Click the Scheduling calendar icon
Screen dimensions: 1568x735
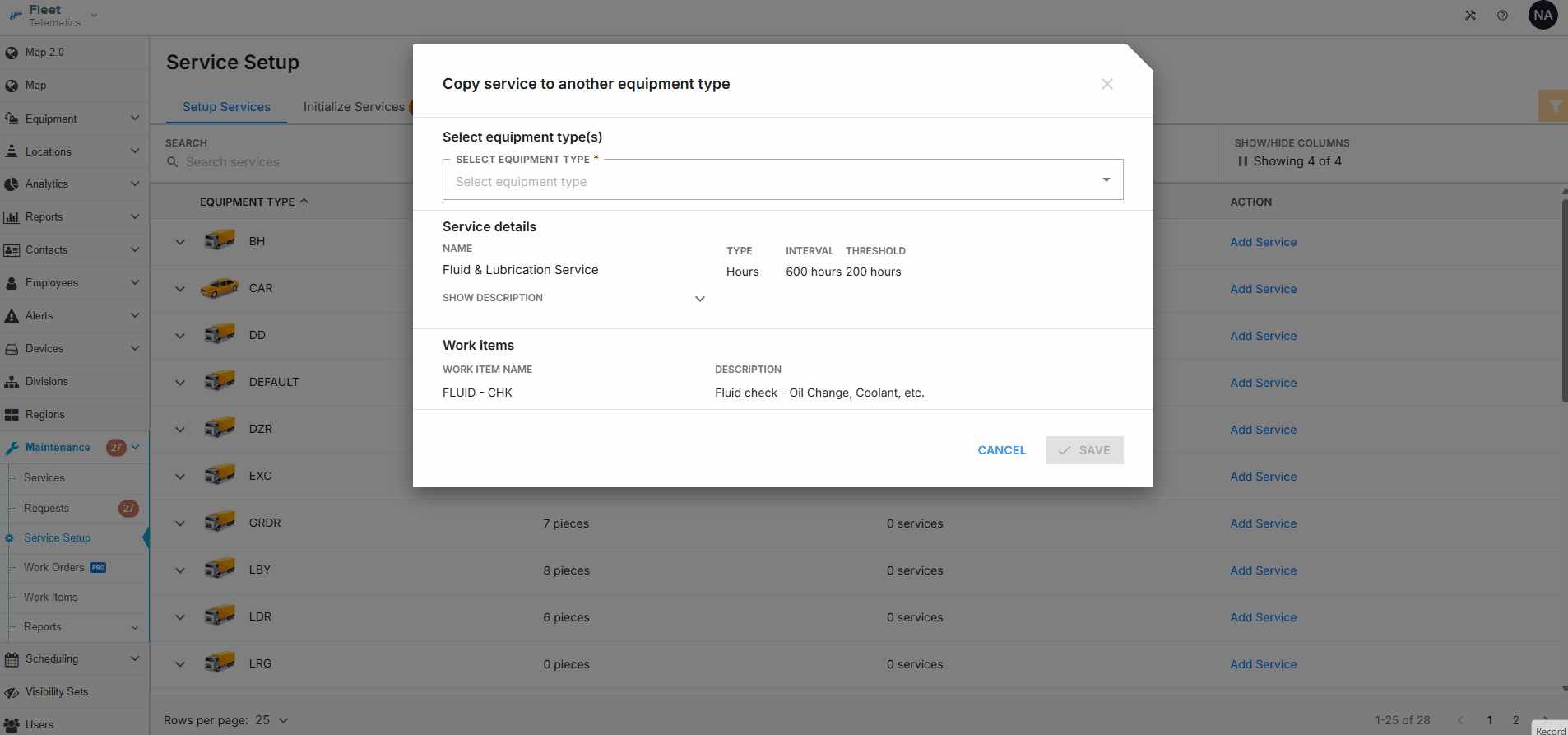(x=12, y=659)
